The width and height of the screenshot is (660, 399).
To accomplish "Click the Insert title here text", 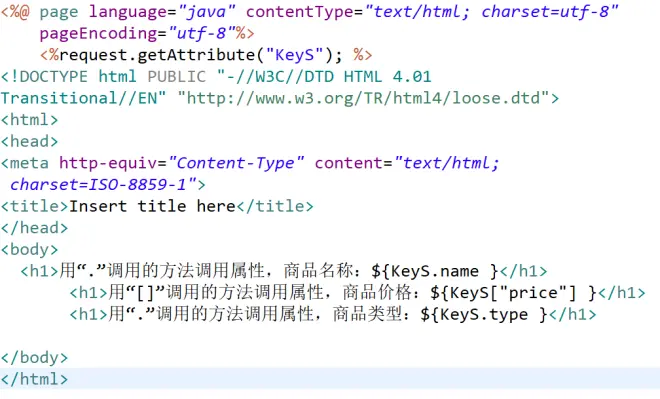I will tap(152, 206).
